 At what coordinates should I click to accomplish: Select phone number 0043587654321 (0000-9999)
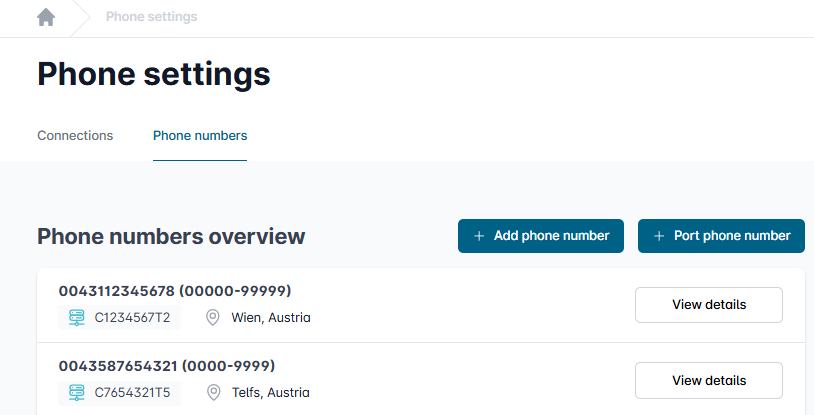pyautogui.click(x=167, y=366)
